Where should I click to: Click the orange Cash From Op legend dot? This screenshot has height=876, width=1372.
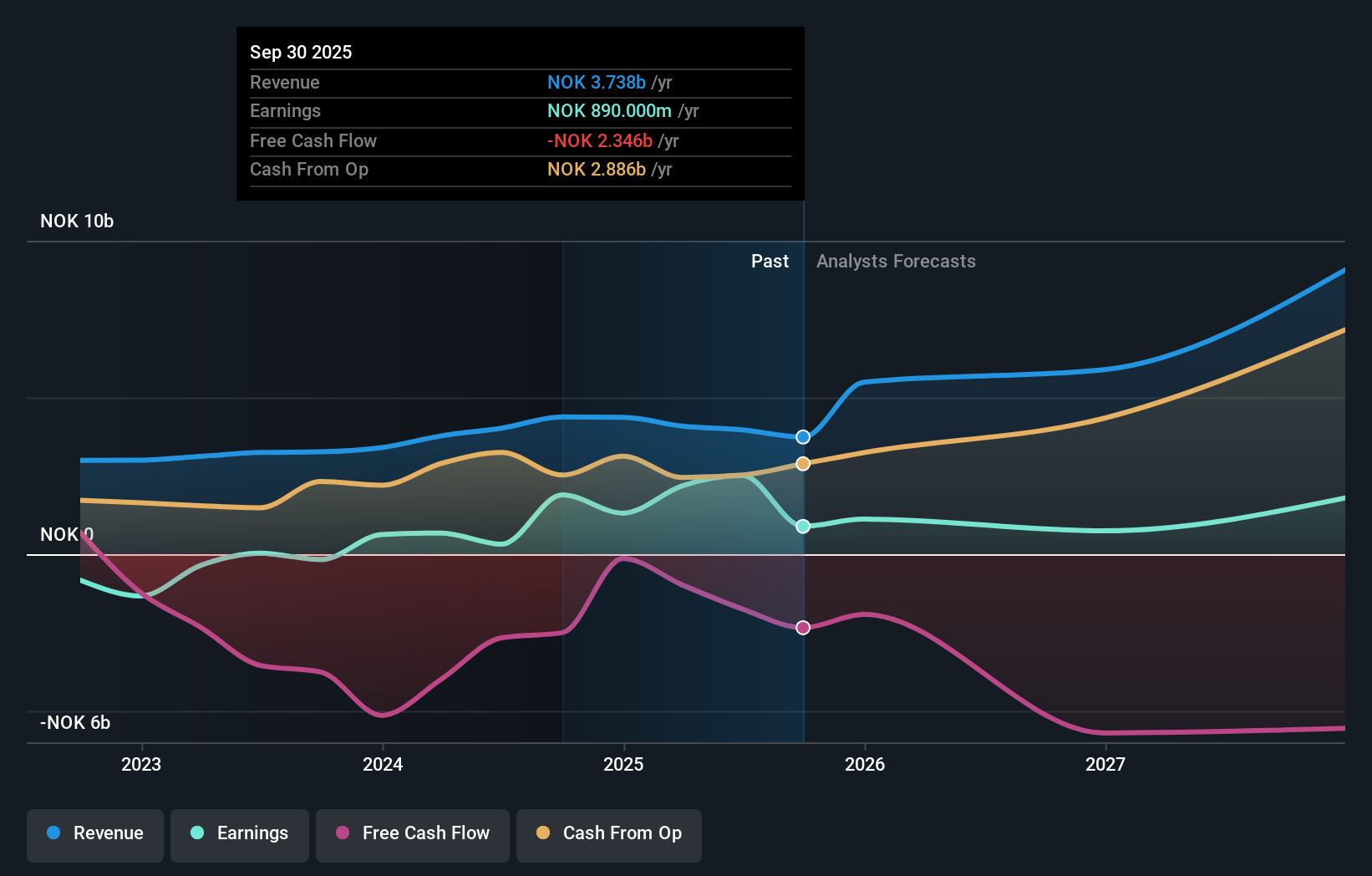[x=543, y=833]
